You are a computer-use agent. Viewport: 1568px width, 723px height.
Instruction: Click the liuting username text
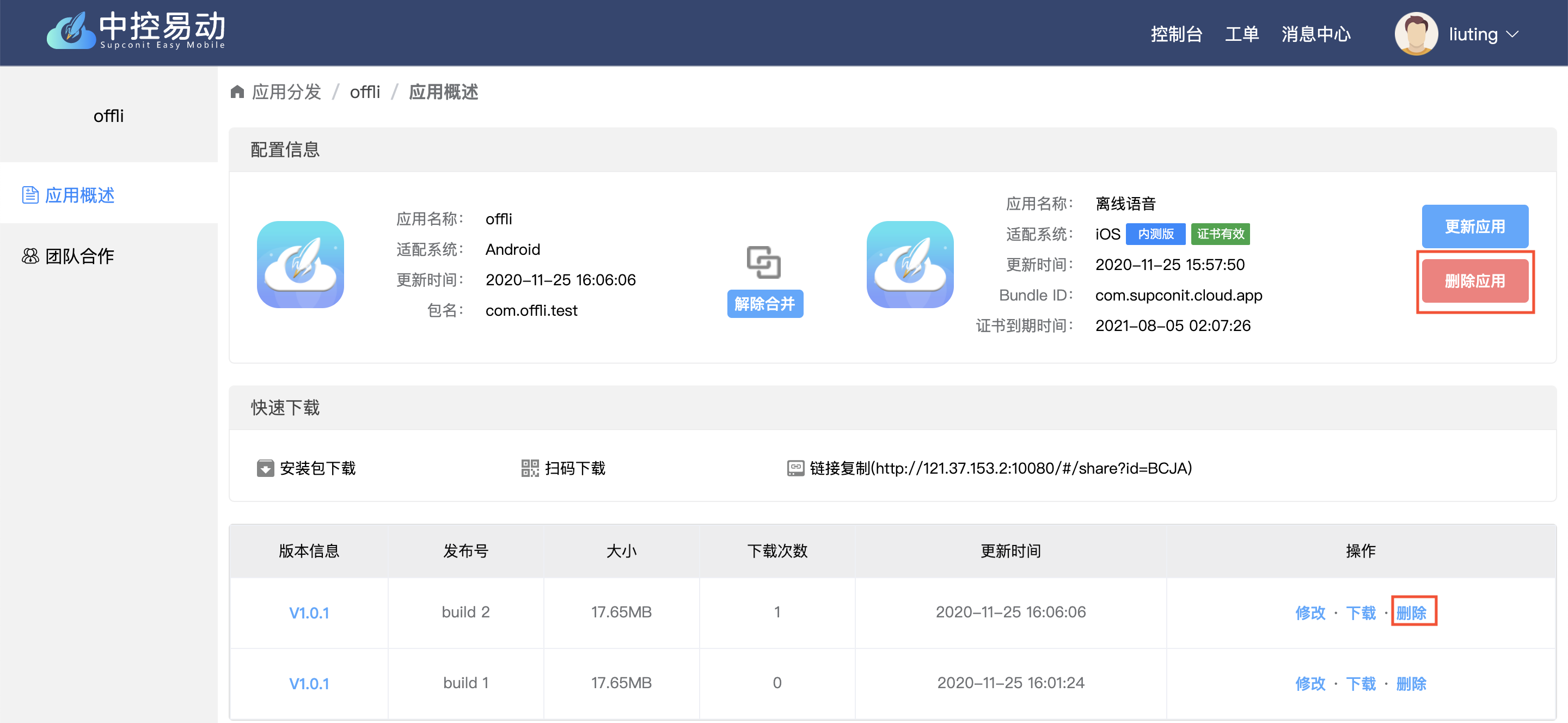click(1473, 34)
